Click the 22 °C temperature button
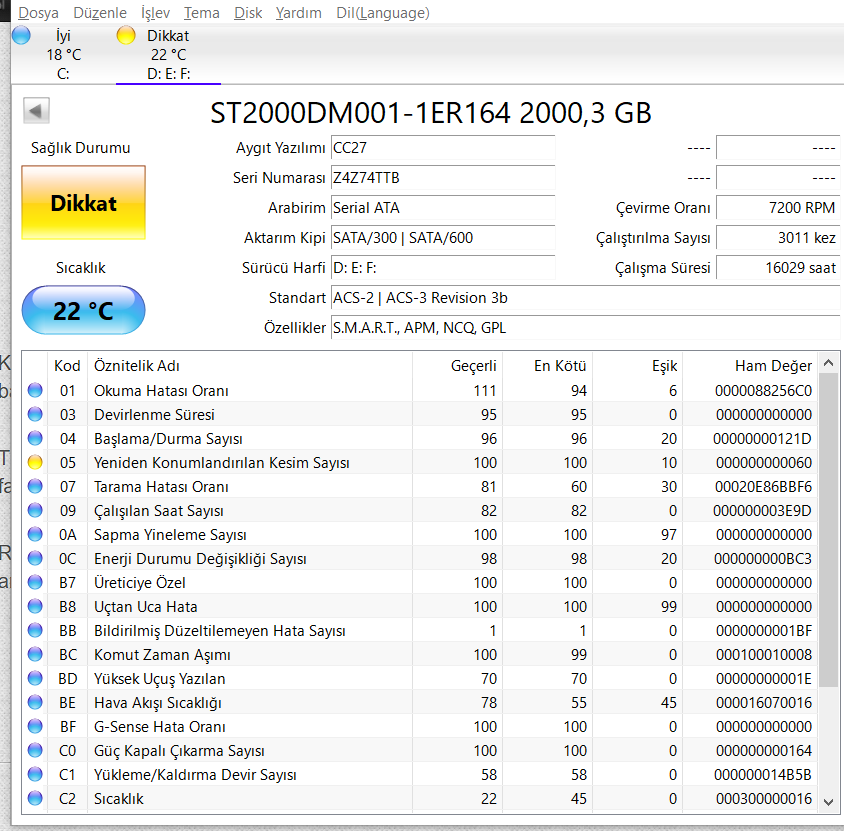The height and width of the screenshot is (831, 844). (83, 311)
